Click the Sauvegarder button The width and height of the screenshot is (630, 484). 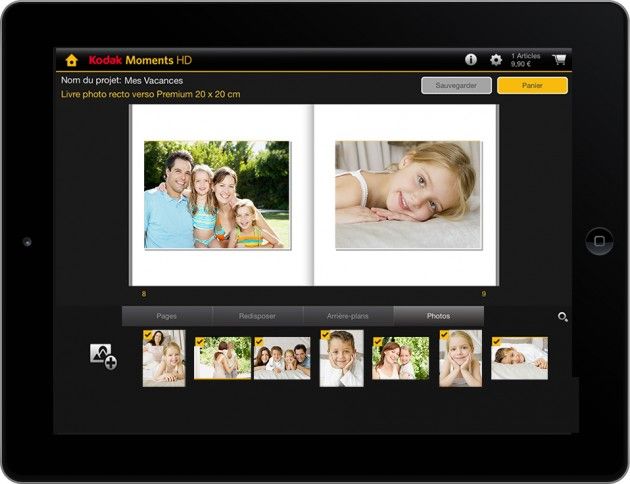coord(456,85)
